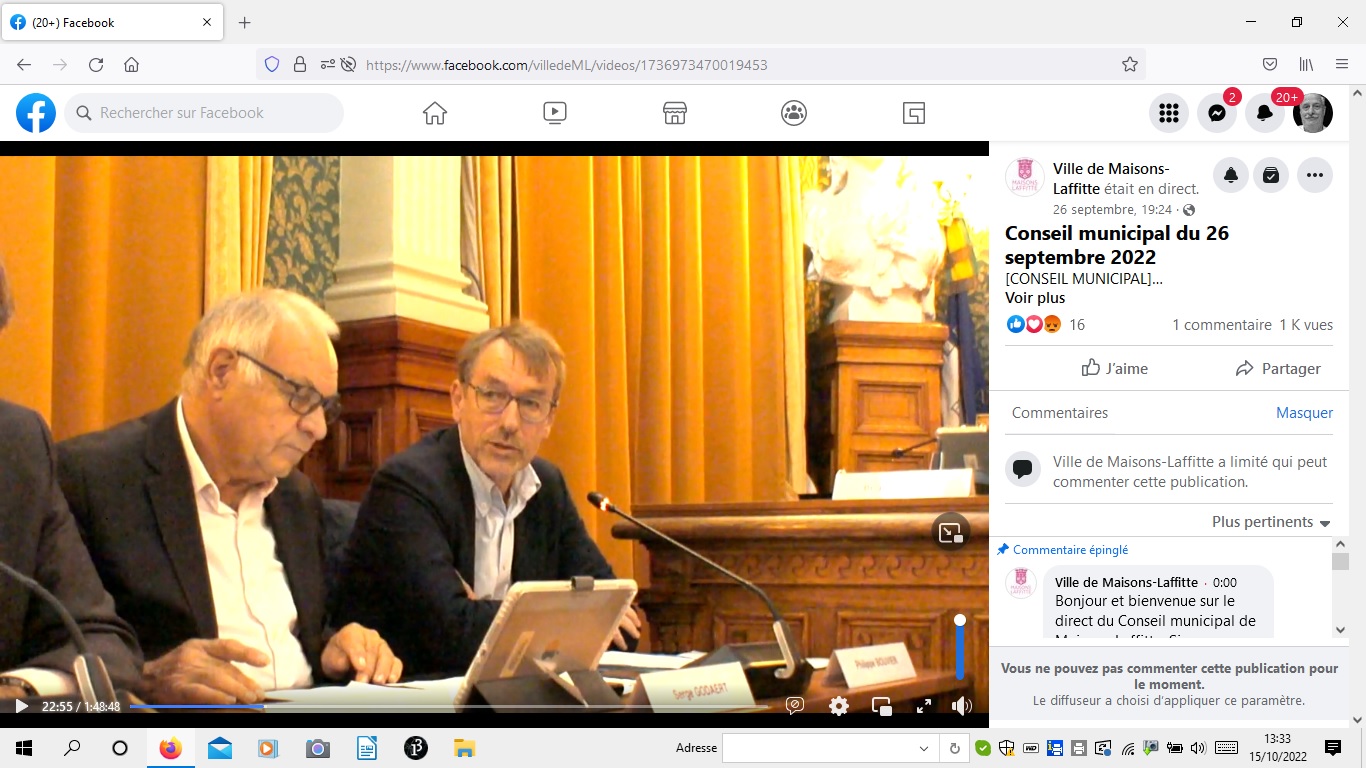
Task: Open the Facebook Watch video tab
Action: (555, 113)
